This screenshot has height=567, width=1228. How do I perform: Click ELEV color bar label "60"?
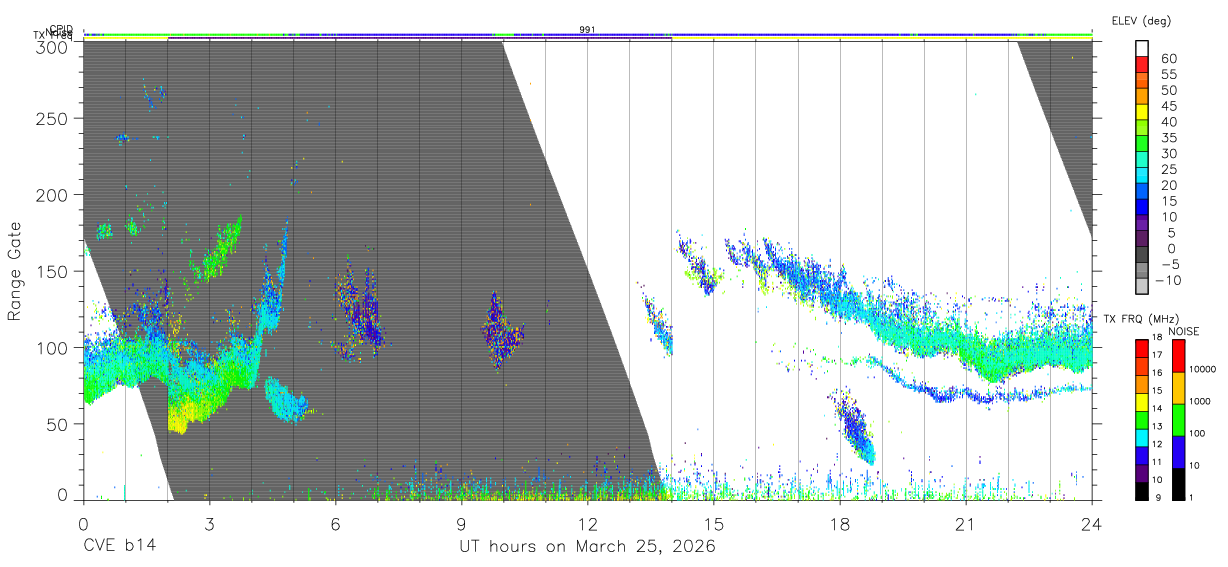click(1167, 59)
